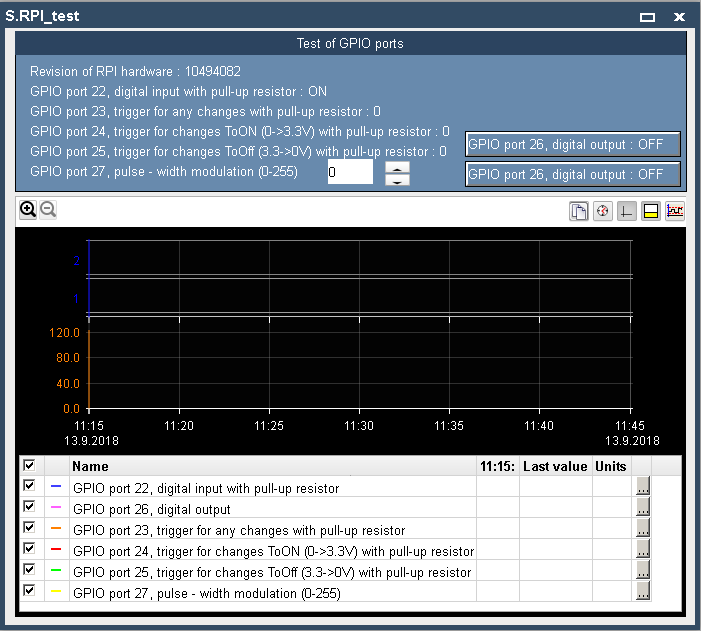Open the '...' options for GPIO port 25 row
Screen dimensions: 701x631
point(643,571)
